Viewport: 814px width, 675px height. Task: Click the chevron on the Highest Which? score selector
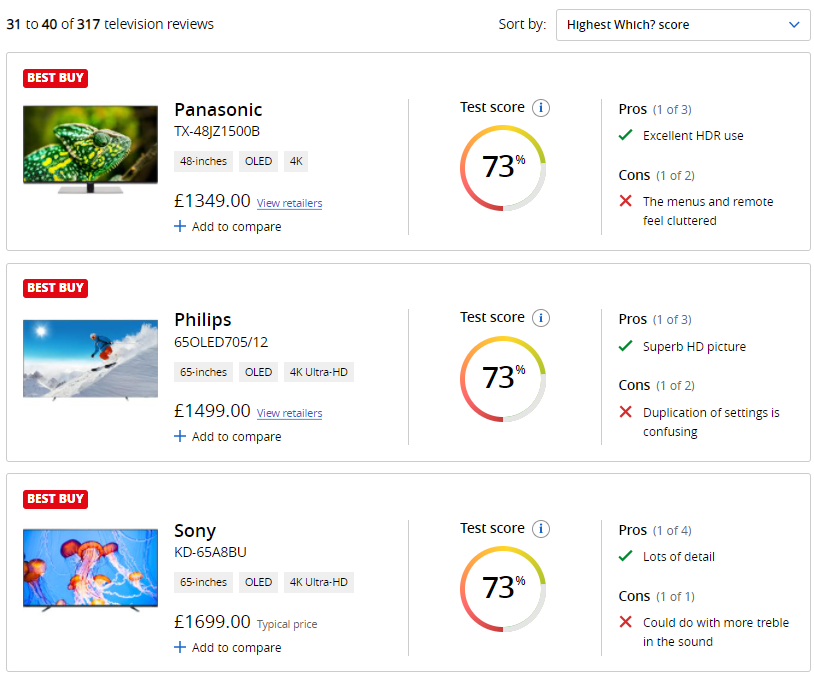(795, 24)
